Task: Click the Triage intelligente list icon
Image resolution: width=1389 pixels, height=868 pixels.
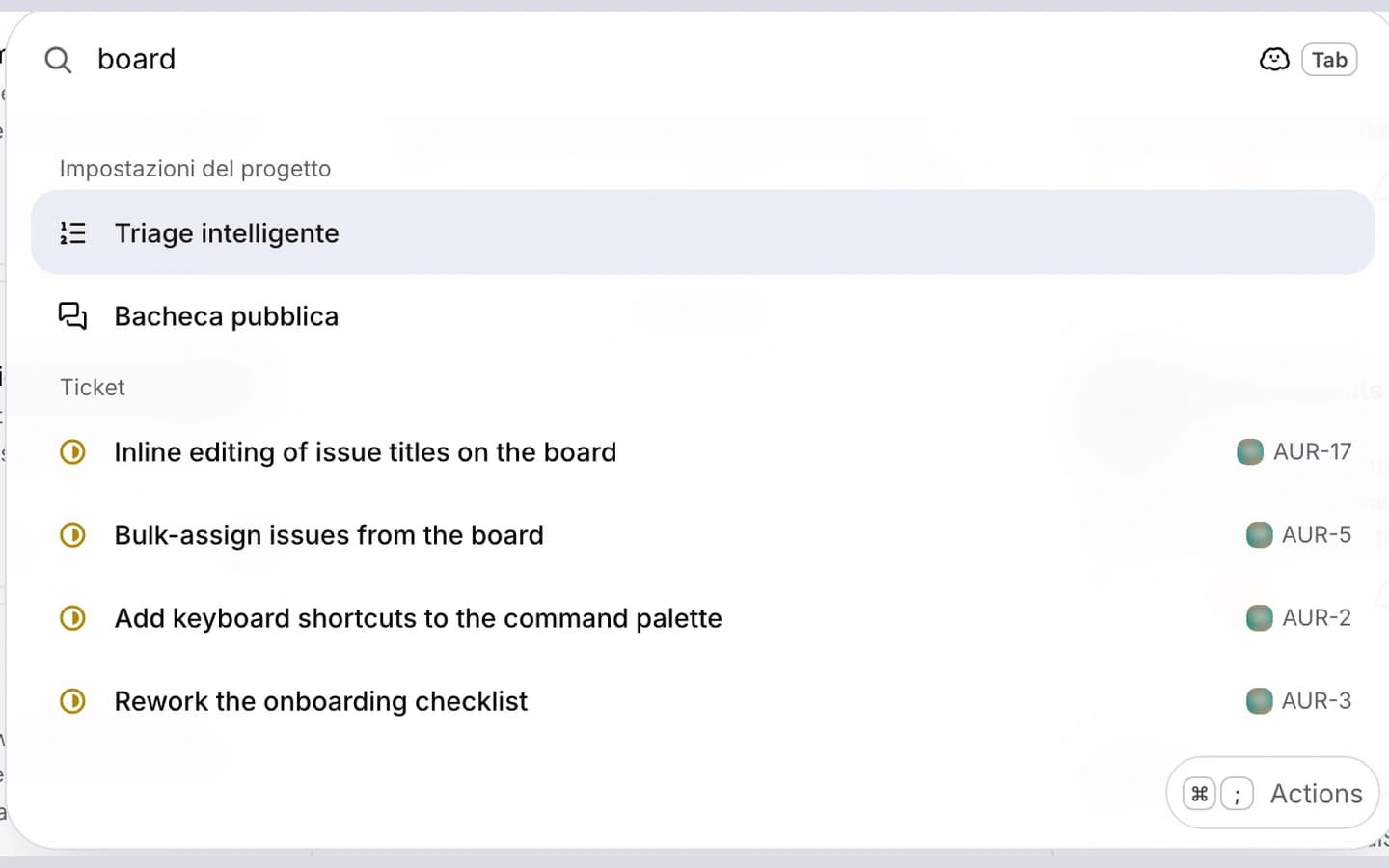Action: [x=72, y=232]
